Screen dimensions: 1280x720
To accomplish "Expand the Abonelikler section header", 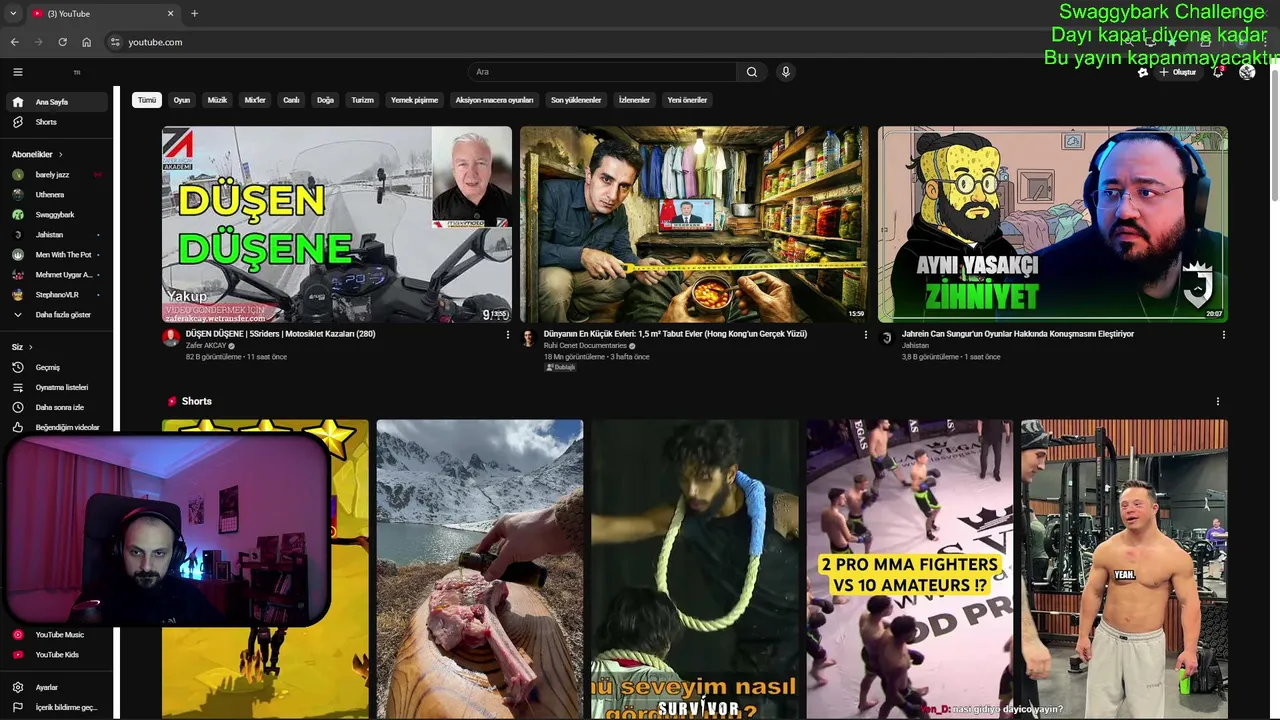I will (x=37, y=154).
